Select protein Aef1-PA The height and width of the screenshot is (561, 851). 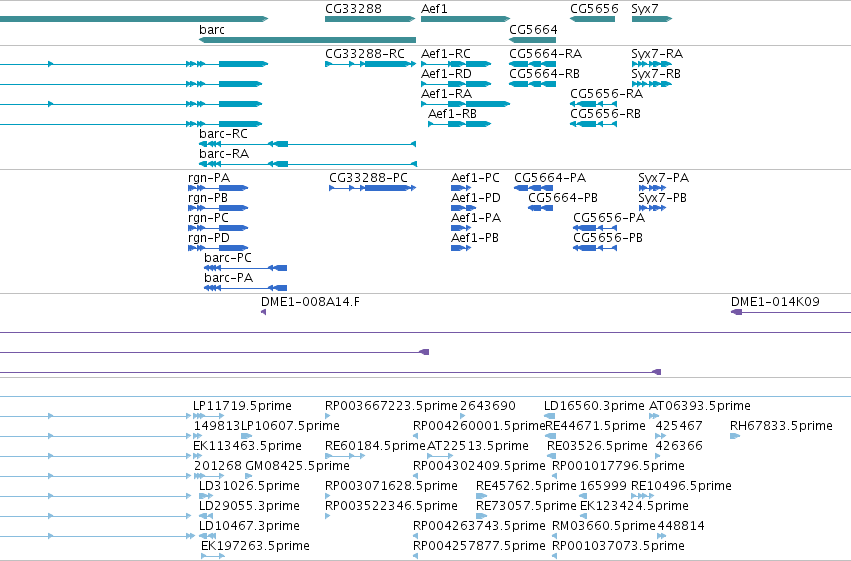pos(461,228)
